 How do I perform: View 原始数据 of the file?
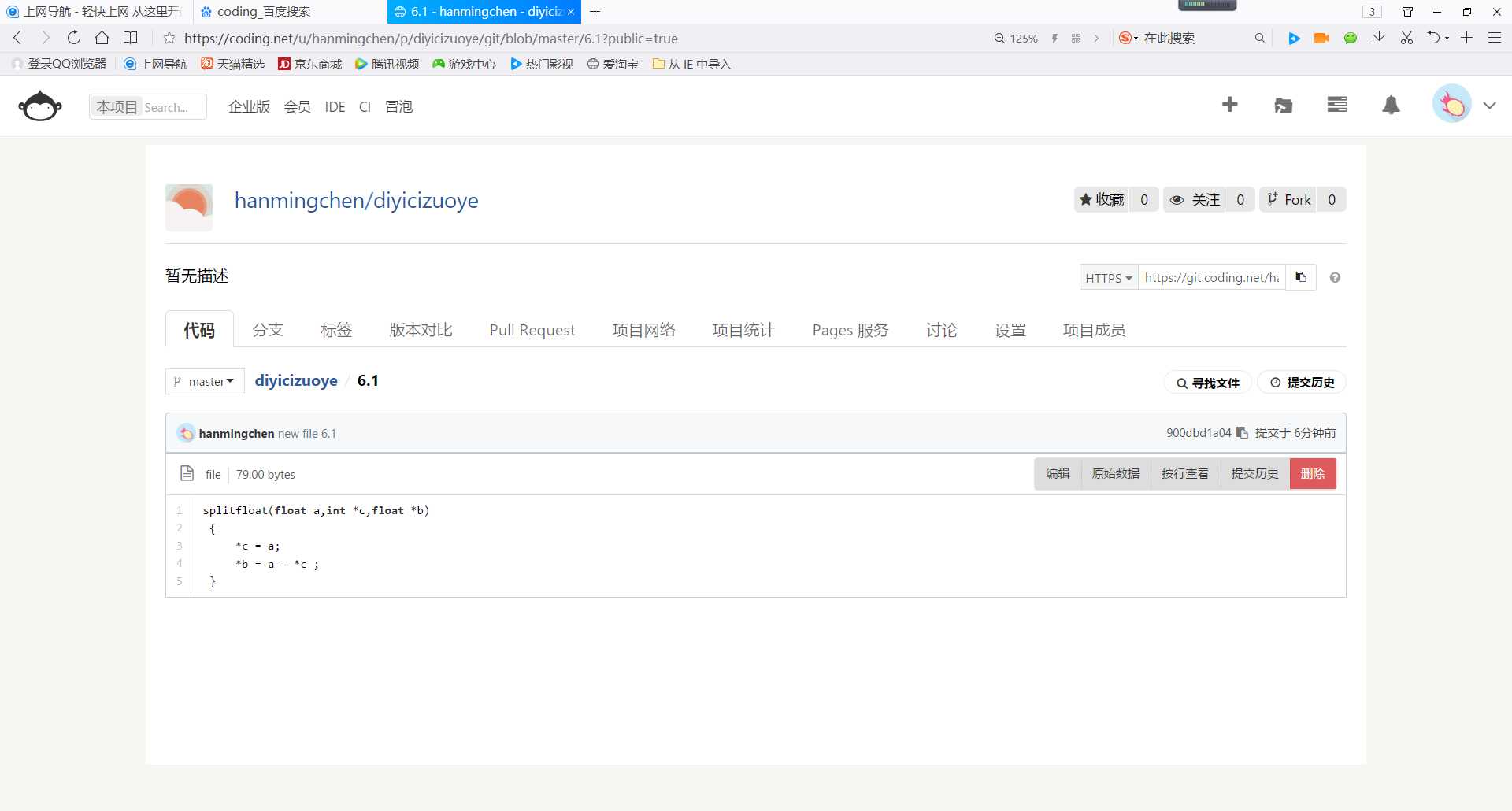[1116, 473]
